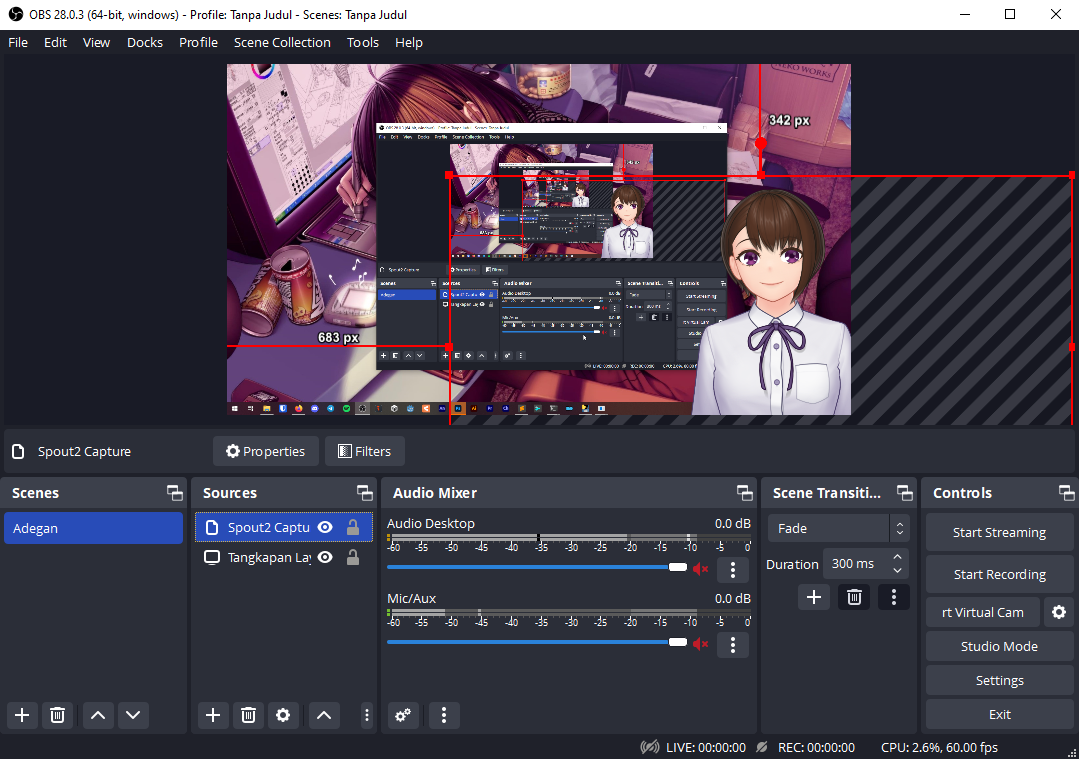1079x759 pixels.
Task: Undock the Scene Transitions panel
Action: (905, 493)
